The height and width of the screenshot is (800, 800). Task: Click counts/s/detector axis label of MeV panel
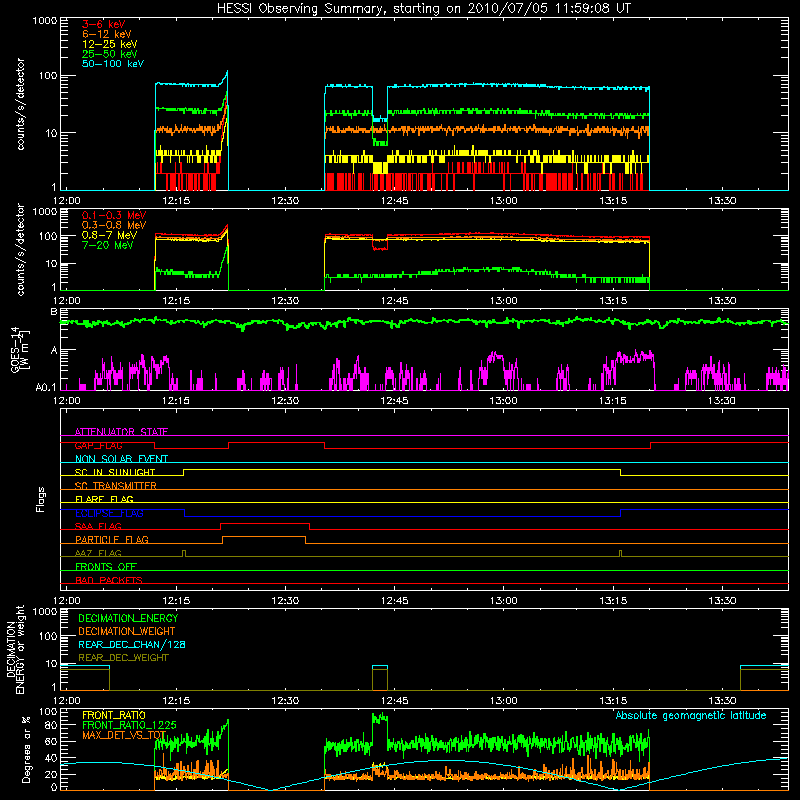20,250
